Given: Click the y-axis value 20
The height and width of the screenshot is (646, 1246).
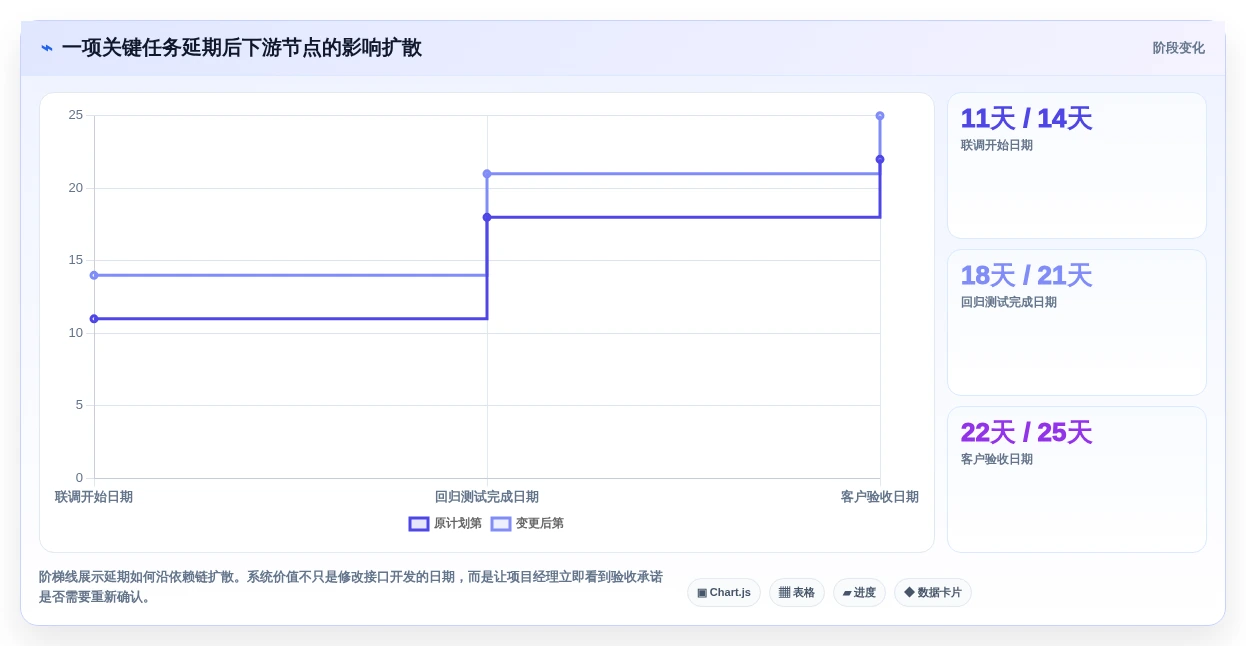Looking at the screenshot, I should click(x=76, y=188).
